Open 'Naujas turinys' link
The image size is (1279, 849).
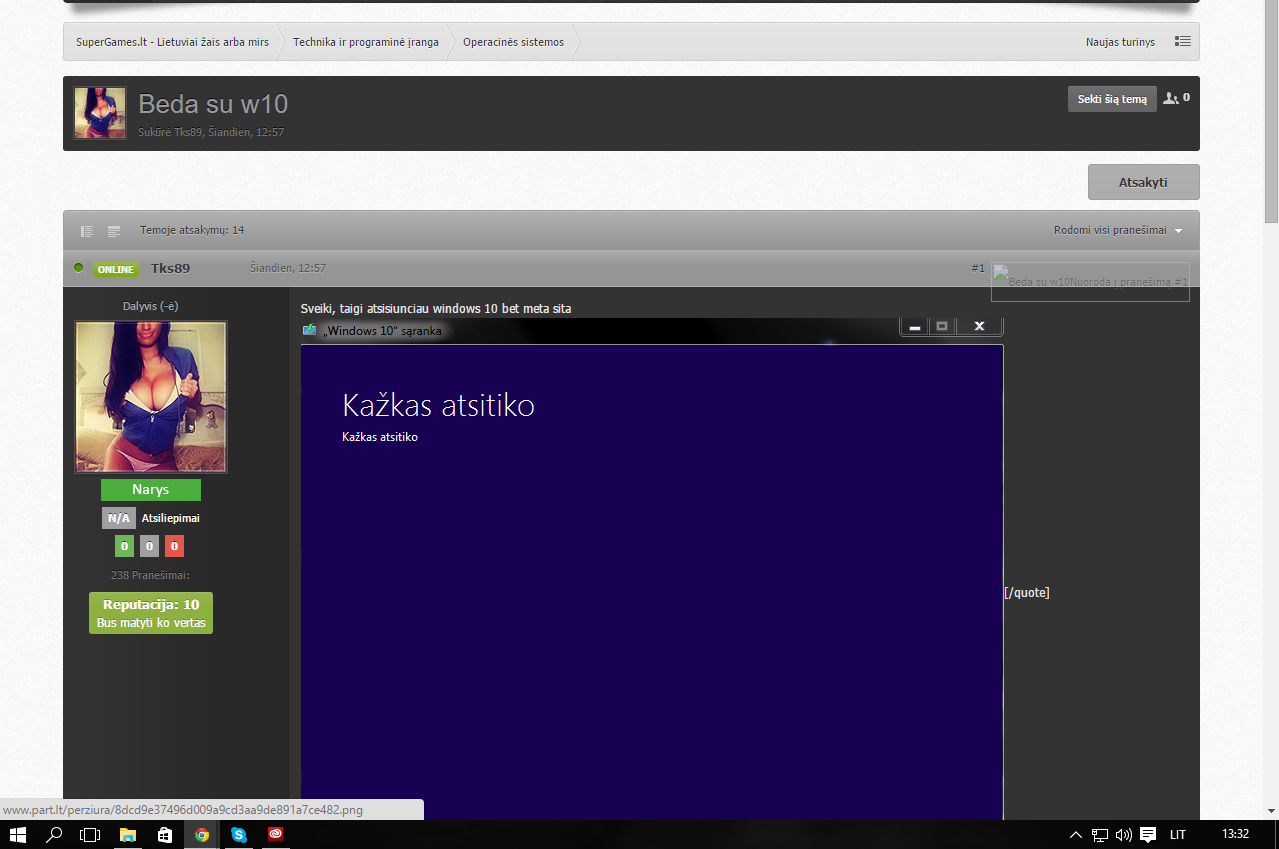pos(1120,42)
